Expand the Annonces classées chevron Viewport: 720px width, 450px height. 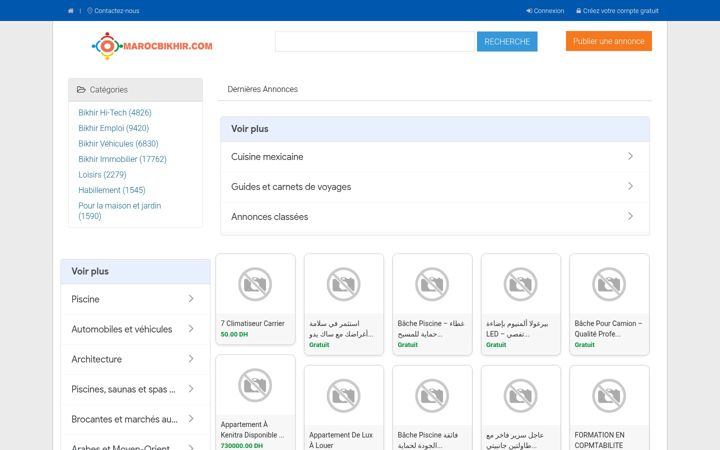point(630,216)
